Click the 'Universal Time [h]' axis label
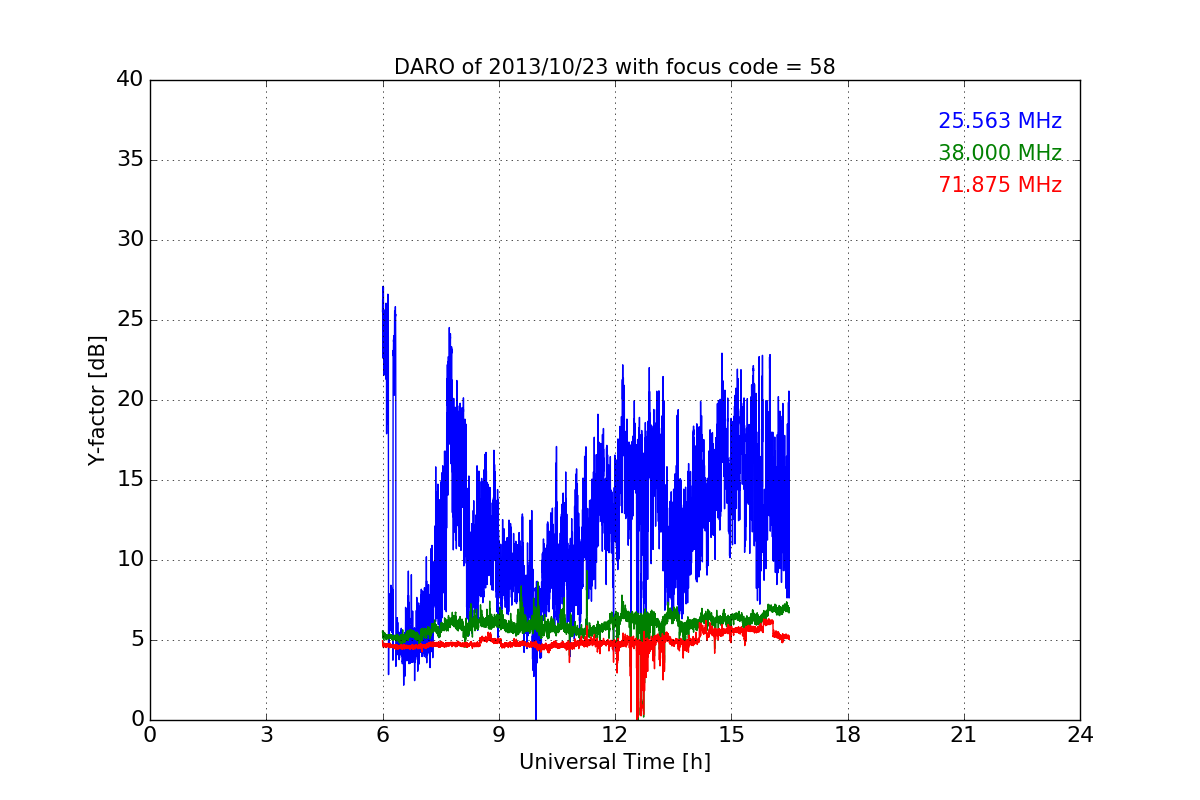The width and height of the screenshot is (1200, 800). pos(615,762)
